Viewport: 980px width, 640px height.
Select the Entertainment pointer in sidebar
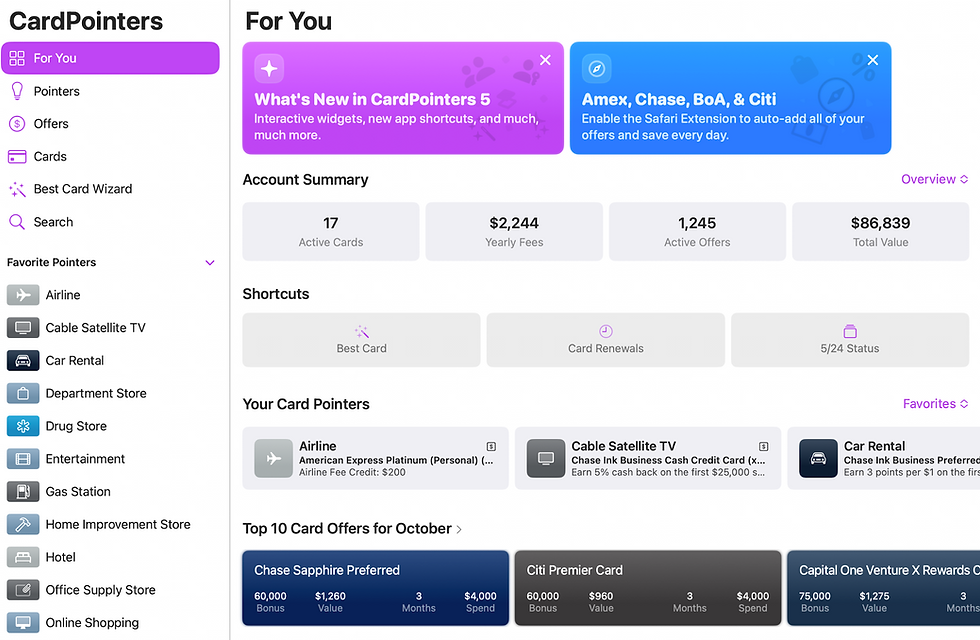click(85, 459)
